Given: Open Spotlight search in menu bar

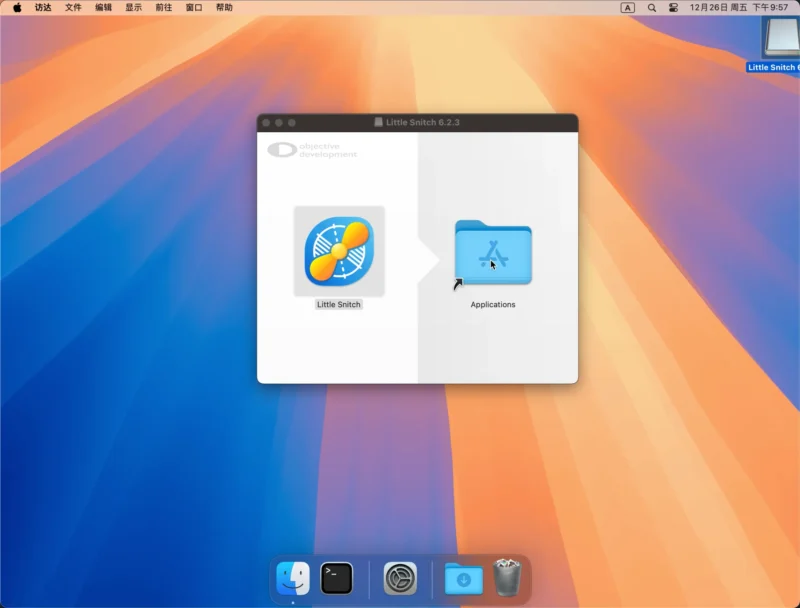Looking at the screenshot, I should [652, 7].
